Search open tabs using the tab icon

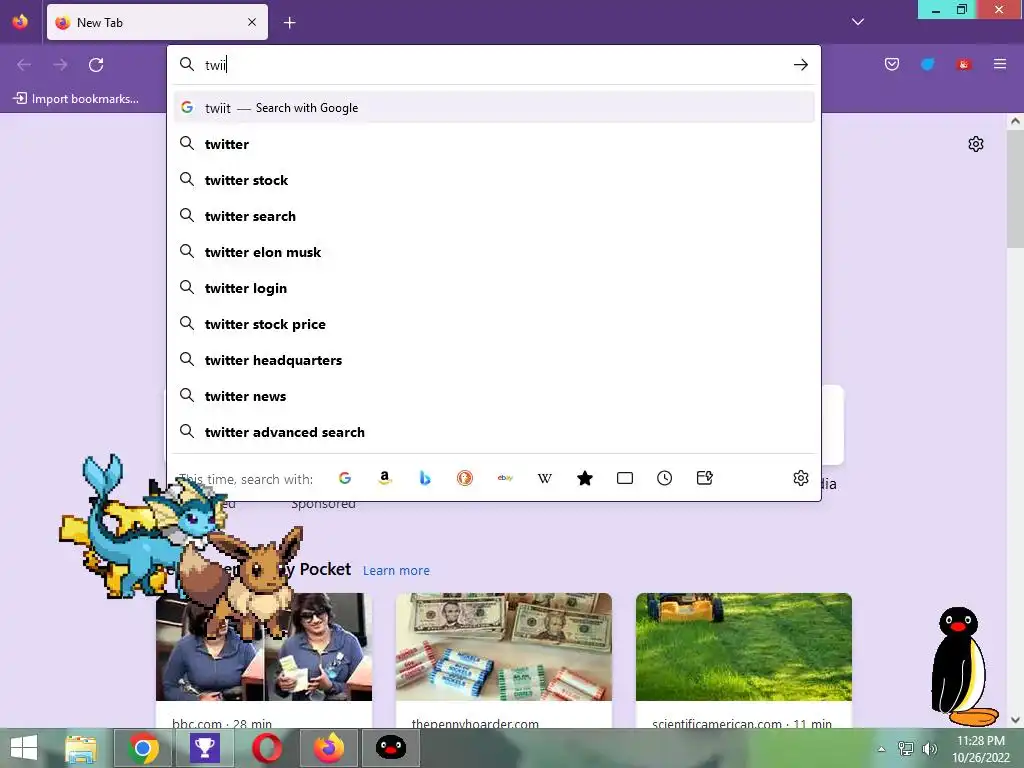click(x=624, y=478)
